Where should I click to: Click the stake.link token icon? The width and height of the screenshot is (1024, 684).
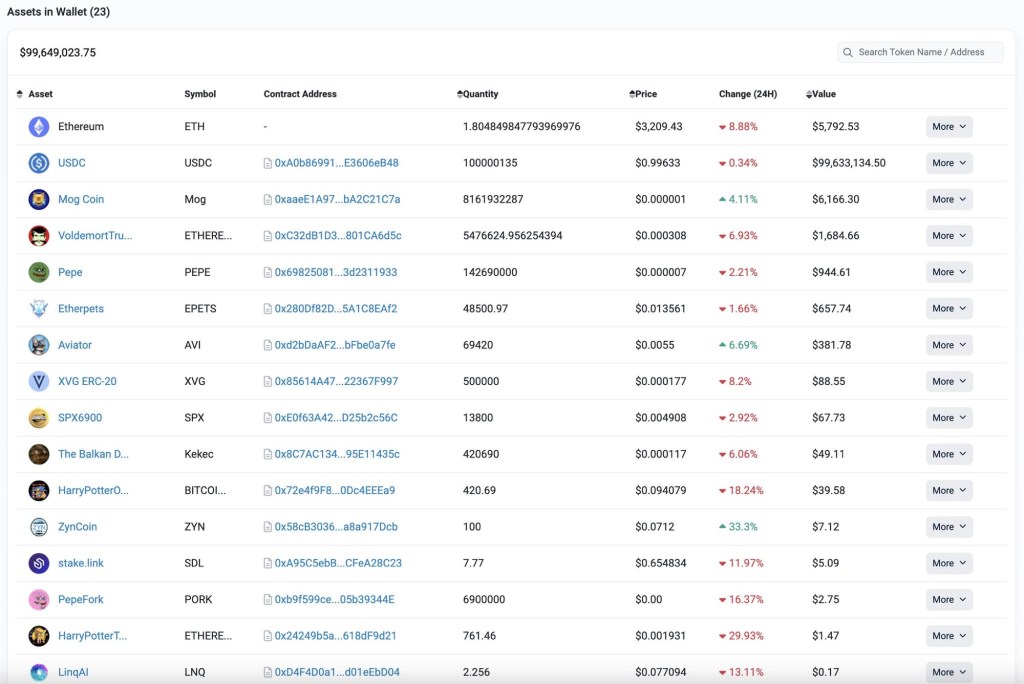point(39,563)
